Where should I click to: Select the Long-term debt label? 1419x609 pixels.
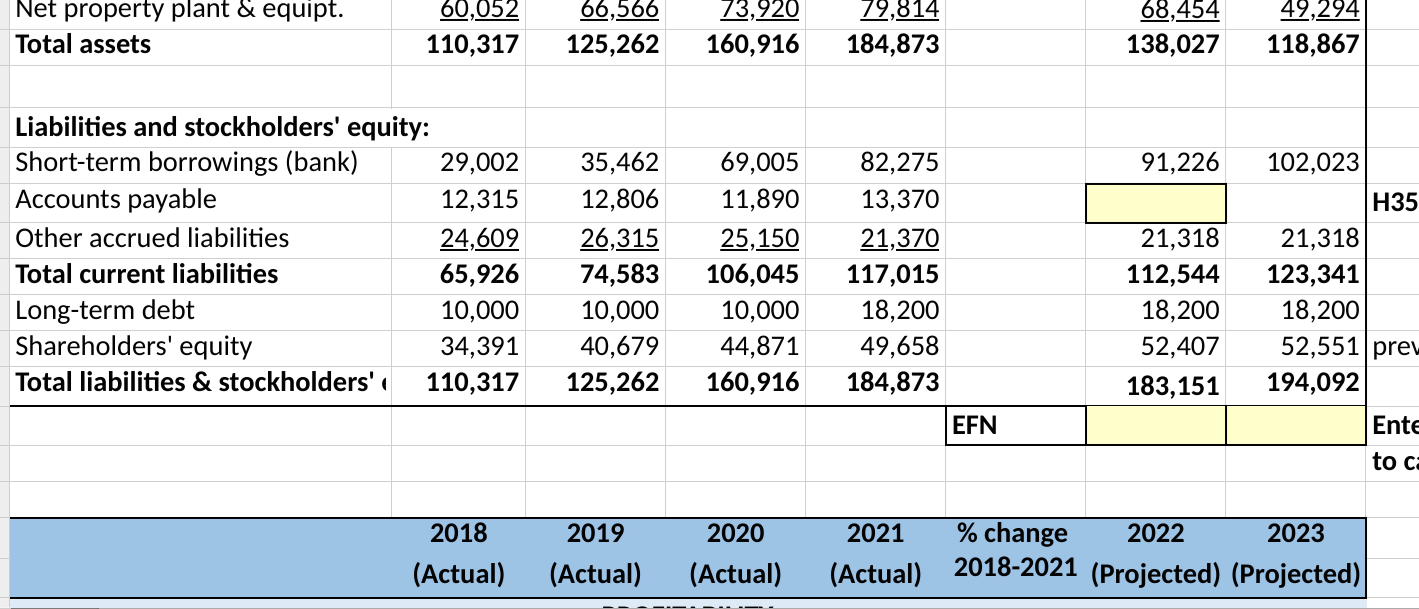[x=105, y=310]
